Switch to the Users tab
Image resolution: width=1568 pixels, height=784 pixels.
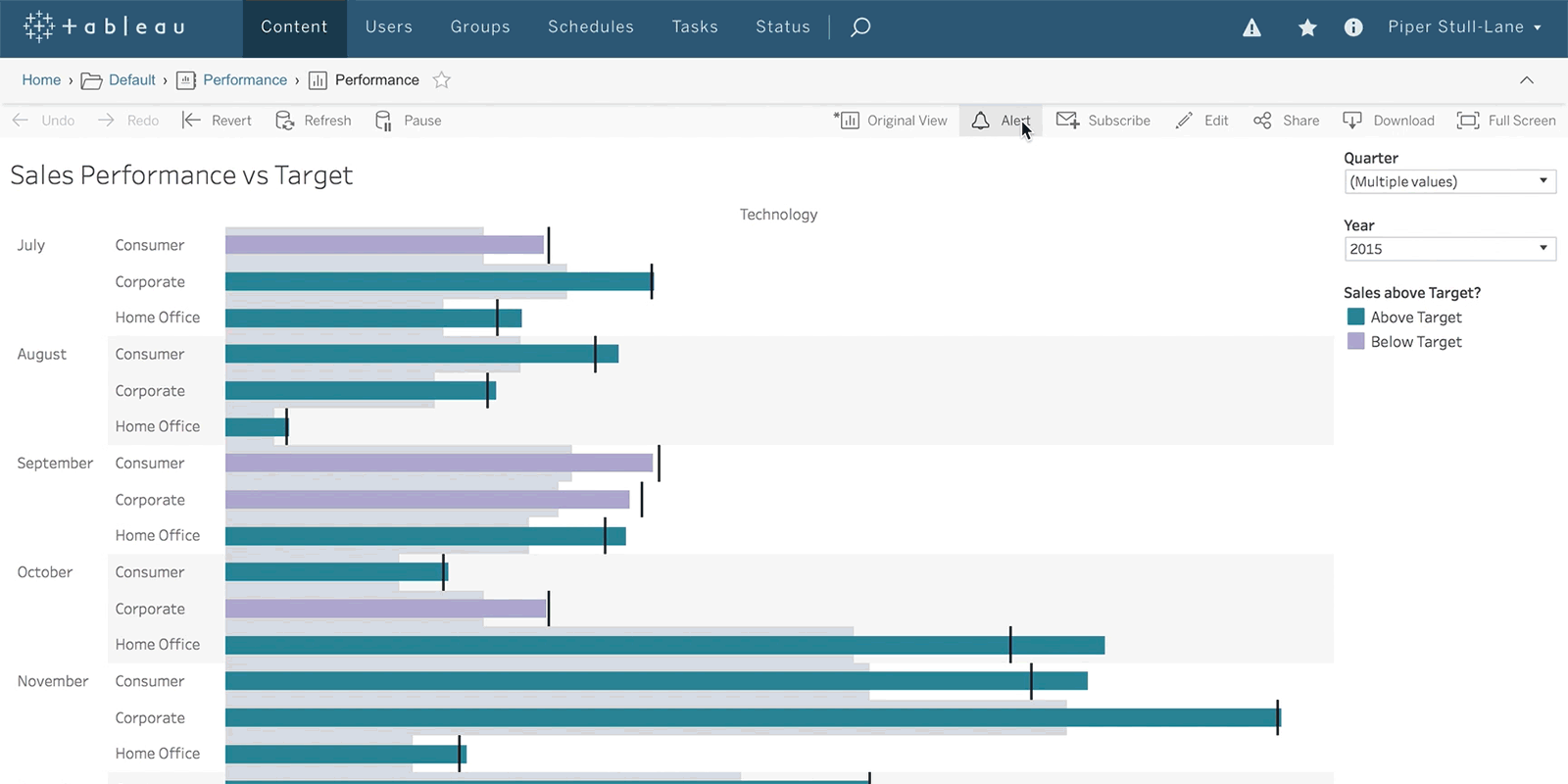coord(389,27)
